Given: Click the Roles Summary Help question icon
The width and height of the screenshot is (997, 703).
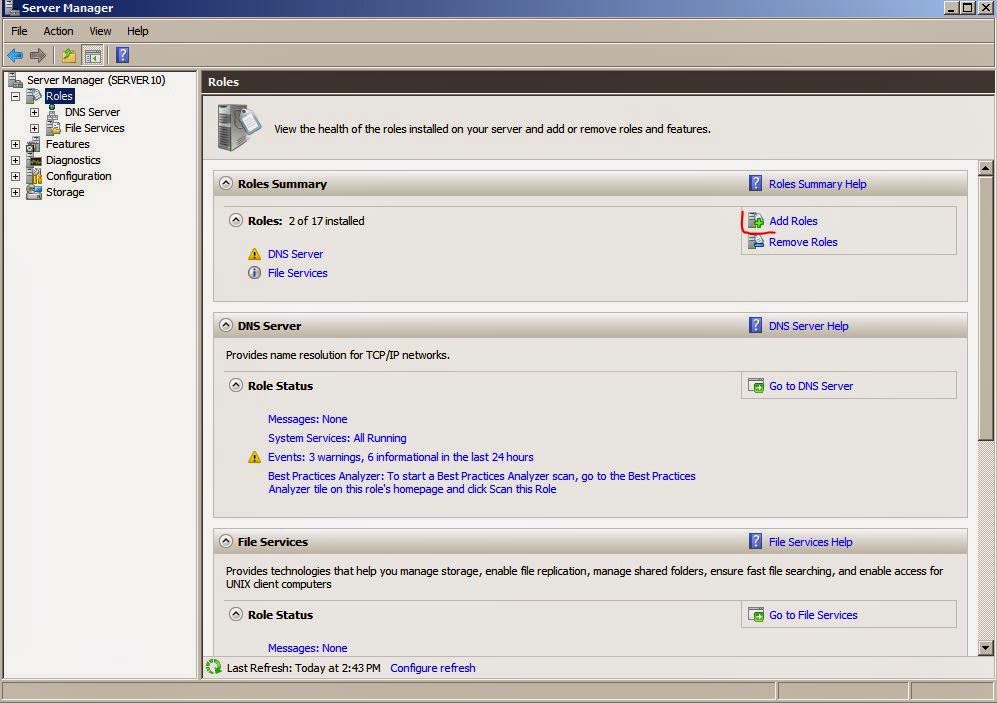Looking at the screenshot, I should click(755, 184).
